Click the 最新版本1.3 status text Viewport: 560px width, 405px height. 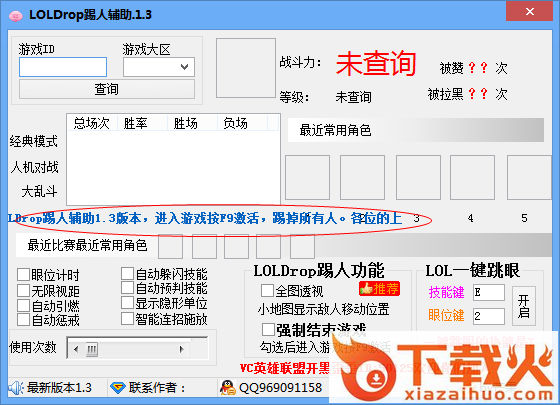pyautogui.click(x=59, y=388)
